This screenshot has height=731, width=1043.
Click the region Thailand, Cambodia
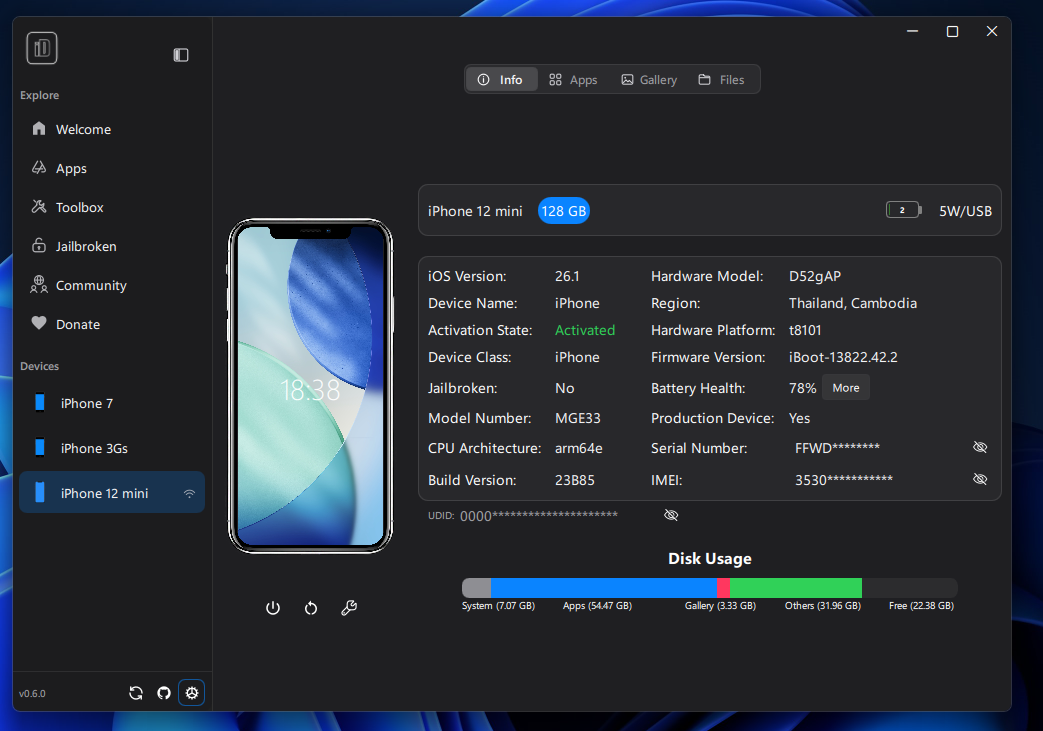[853, 303]
